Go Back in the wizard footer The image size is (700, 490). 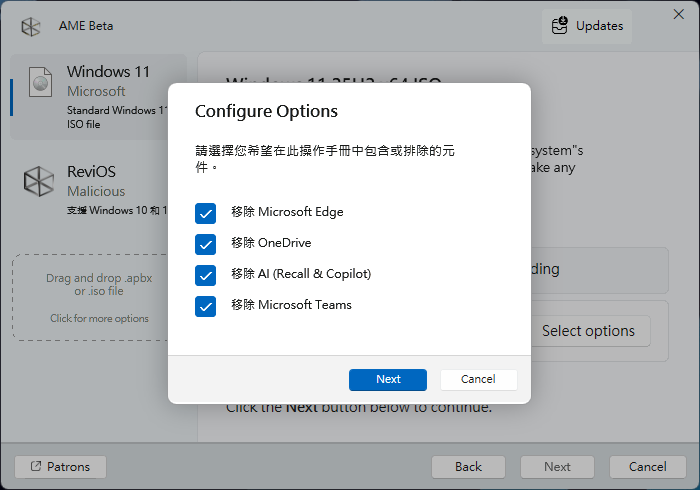[468, 467]
